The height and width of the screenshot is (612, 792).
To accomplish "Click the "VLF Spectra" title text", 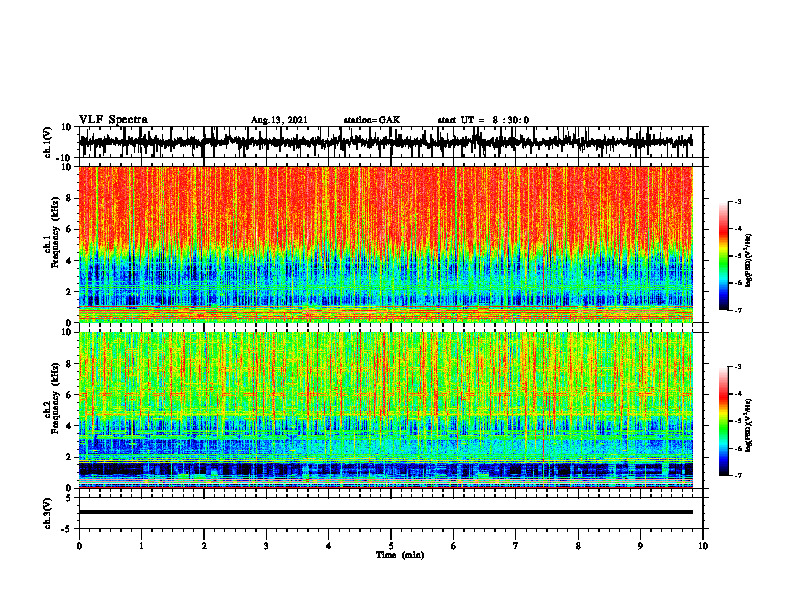I will coord(113,119).
